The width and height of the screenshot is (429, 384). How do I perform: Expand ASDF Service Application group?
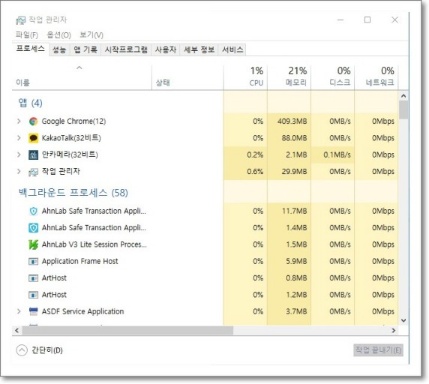(19, 311)
